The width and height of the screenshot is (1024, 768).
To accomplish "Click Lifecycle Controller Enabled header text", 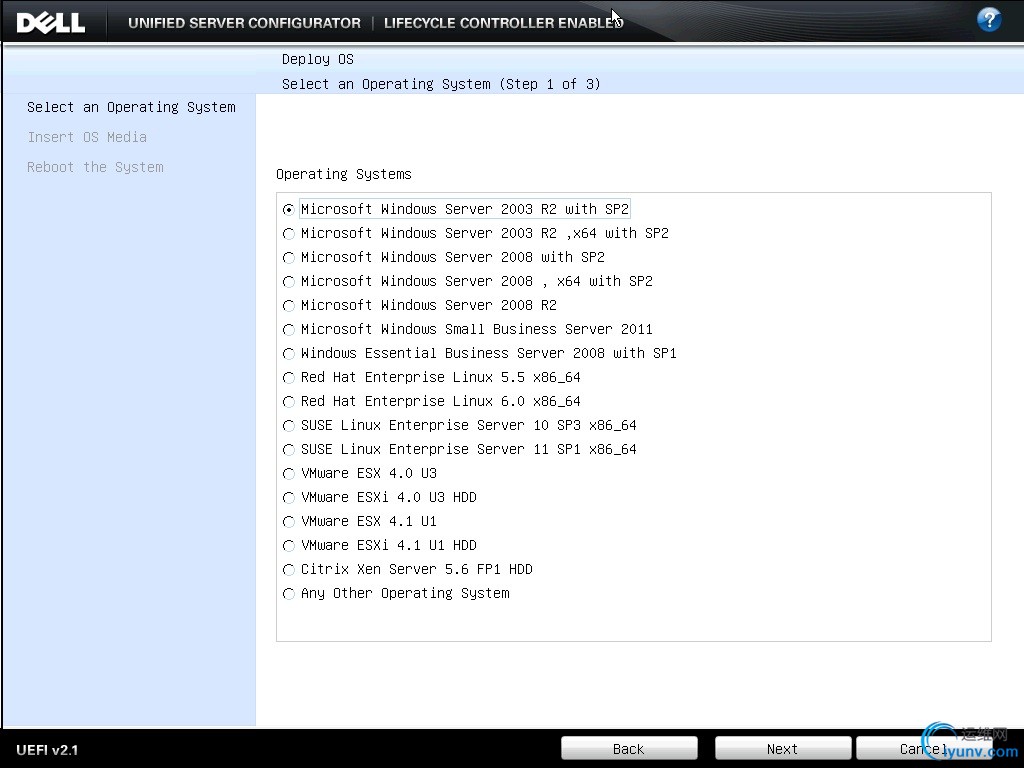I will coord(504,23).
